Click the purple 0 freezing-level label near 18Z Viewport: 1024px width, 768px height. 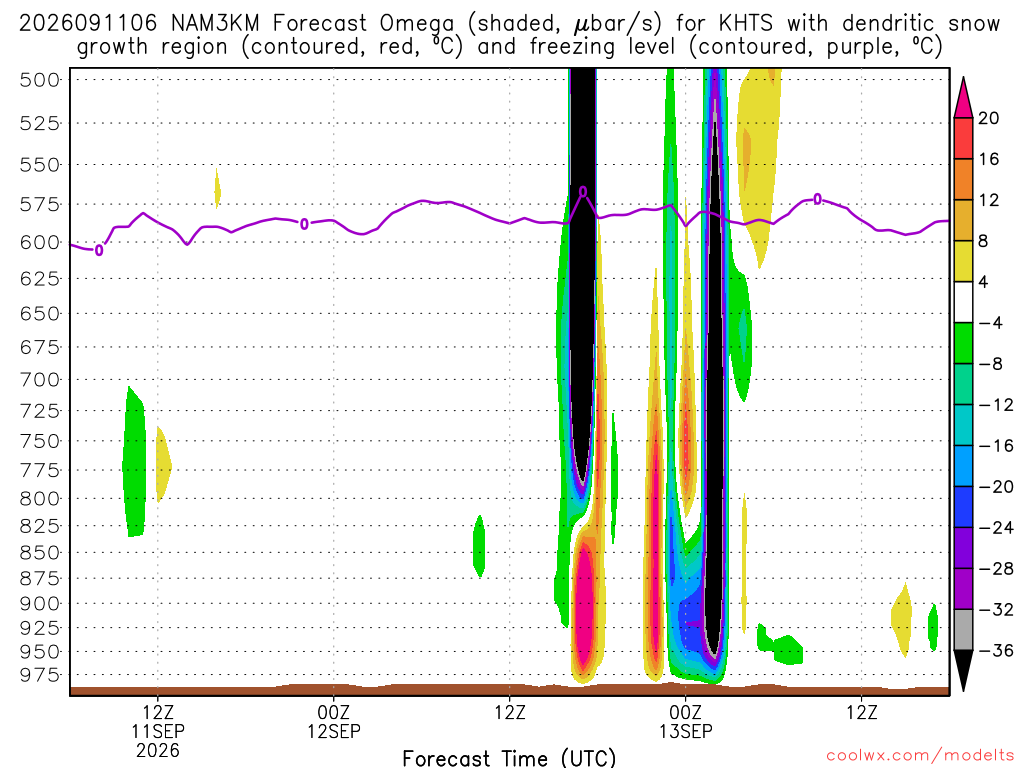[583, 192]
